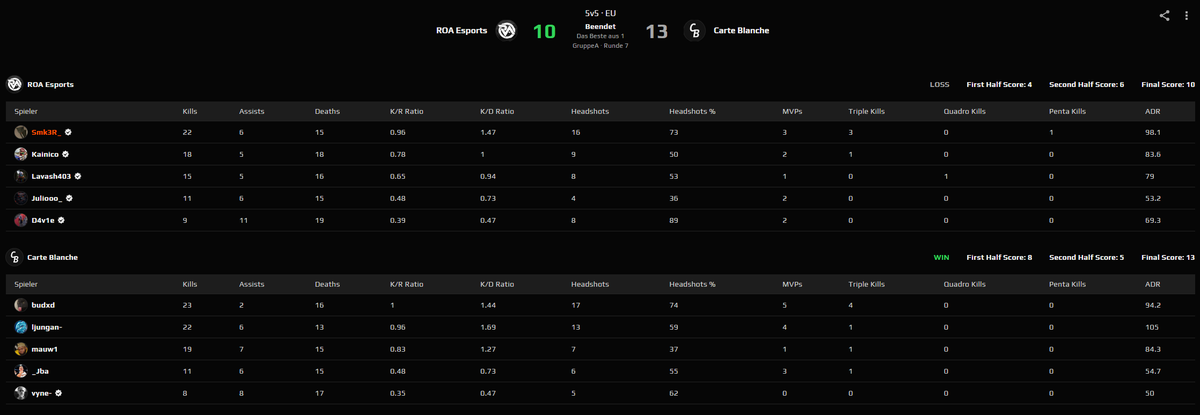Click ADR column header in ROA Esports table
Image resolution: width=1200 pixels, height=415 pixels.
point(1152,111)
